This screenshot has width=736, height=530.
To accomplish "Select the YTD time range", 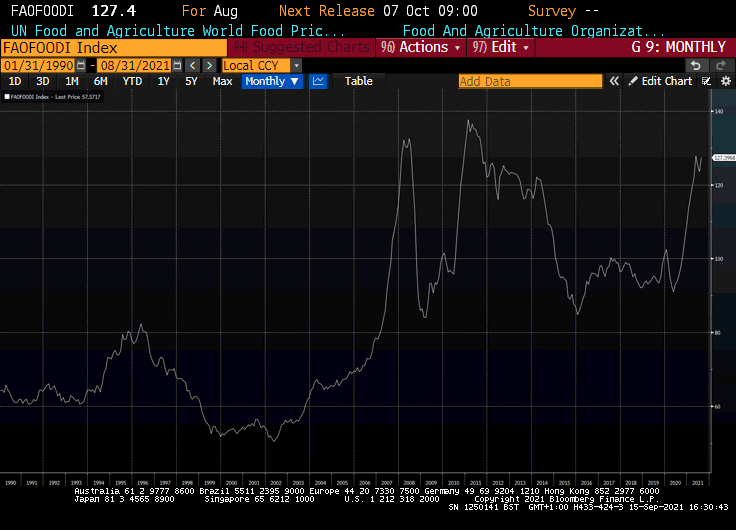I will (x=132, y=81).
